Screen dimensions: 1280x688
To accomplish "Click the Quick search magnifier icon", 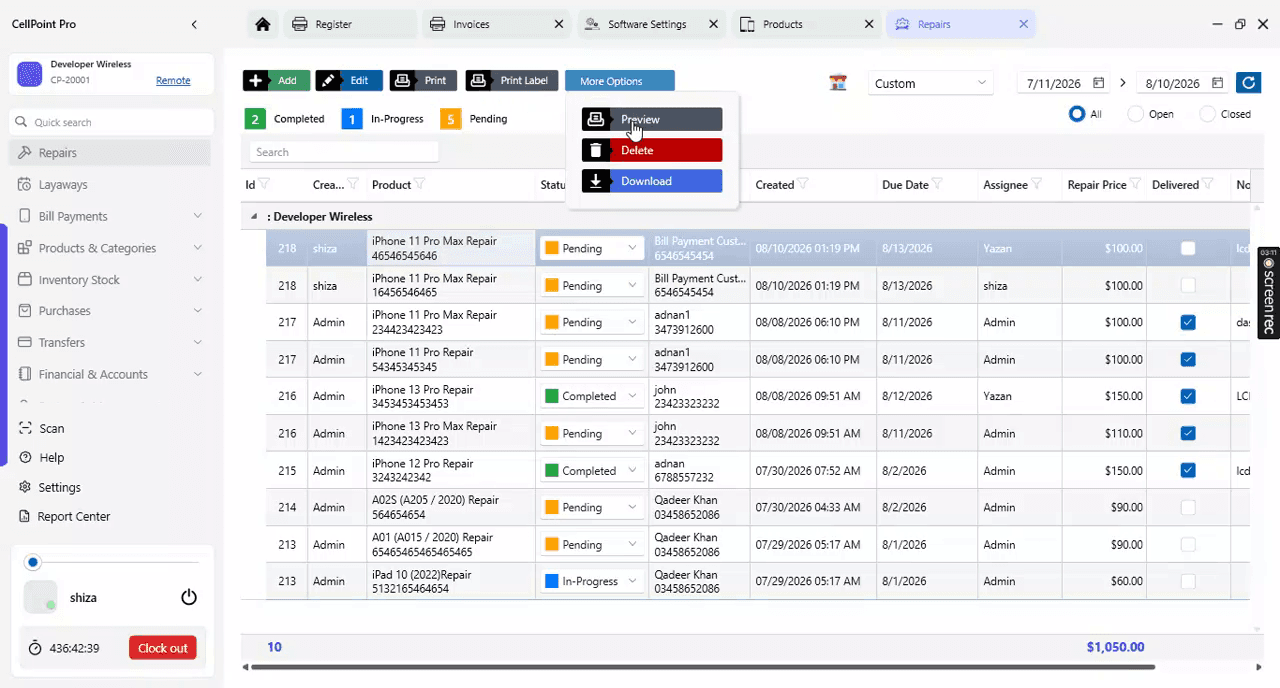I will (x=21, y=122).
